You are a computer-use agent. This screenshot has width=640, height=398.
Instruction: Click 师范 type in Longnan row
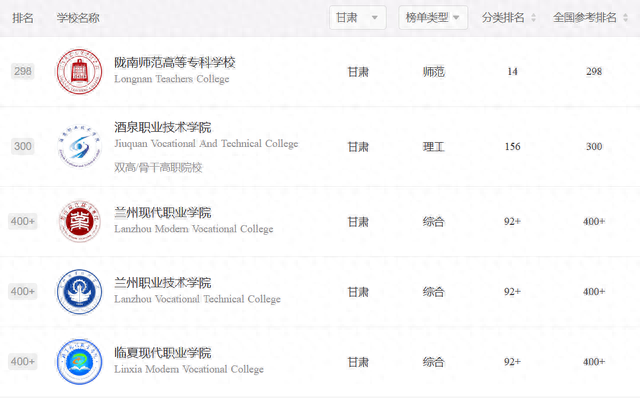point(433,72)
